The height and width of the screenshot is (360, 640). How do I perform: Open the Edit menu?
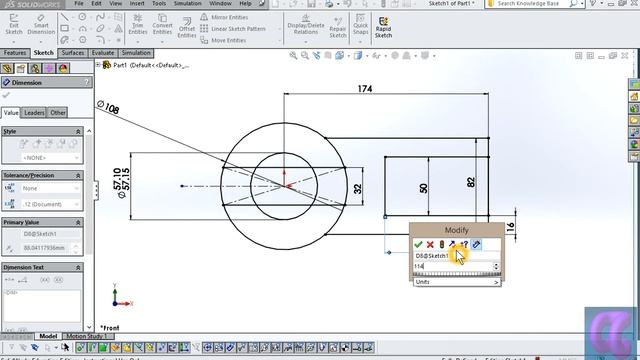pos(96,3)
